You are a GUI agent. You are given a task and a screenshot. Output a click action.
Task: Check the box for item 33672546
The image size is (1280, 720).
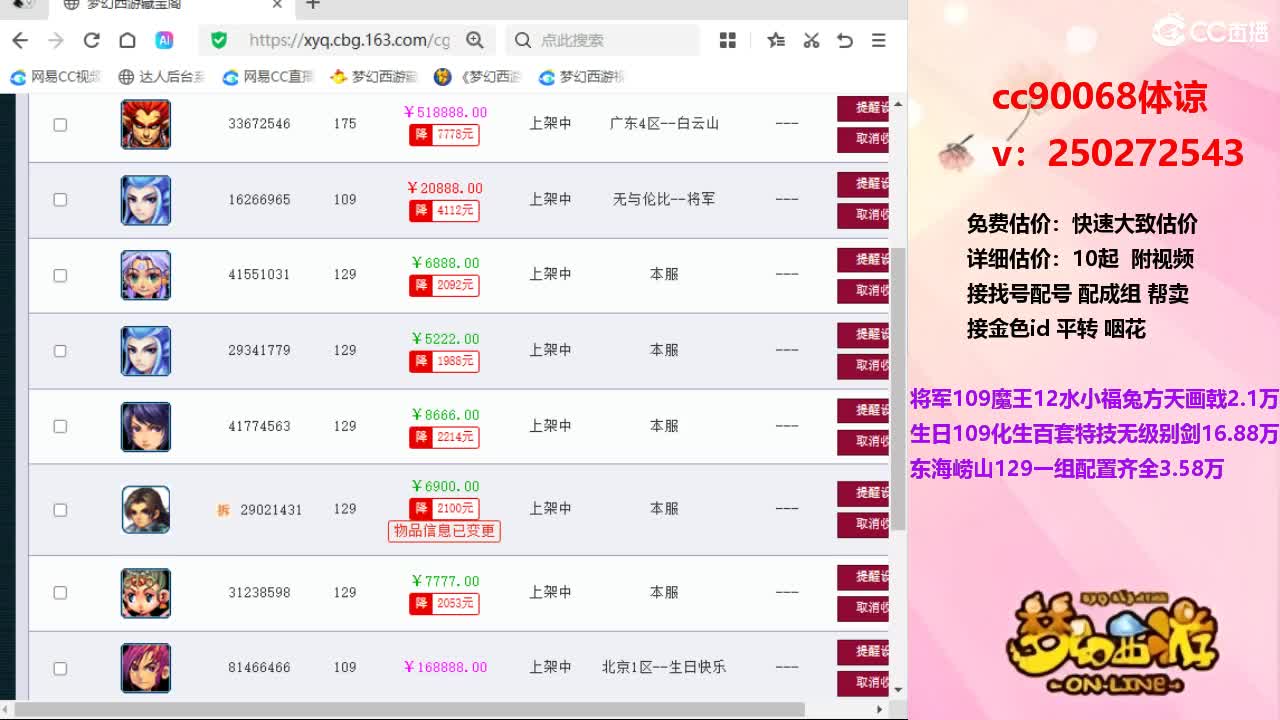coord(60,125)
